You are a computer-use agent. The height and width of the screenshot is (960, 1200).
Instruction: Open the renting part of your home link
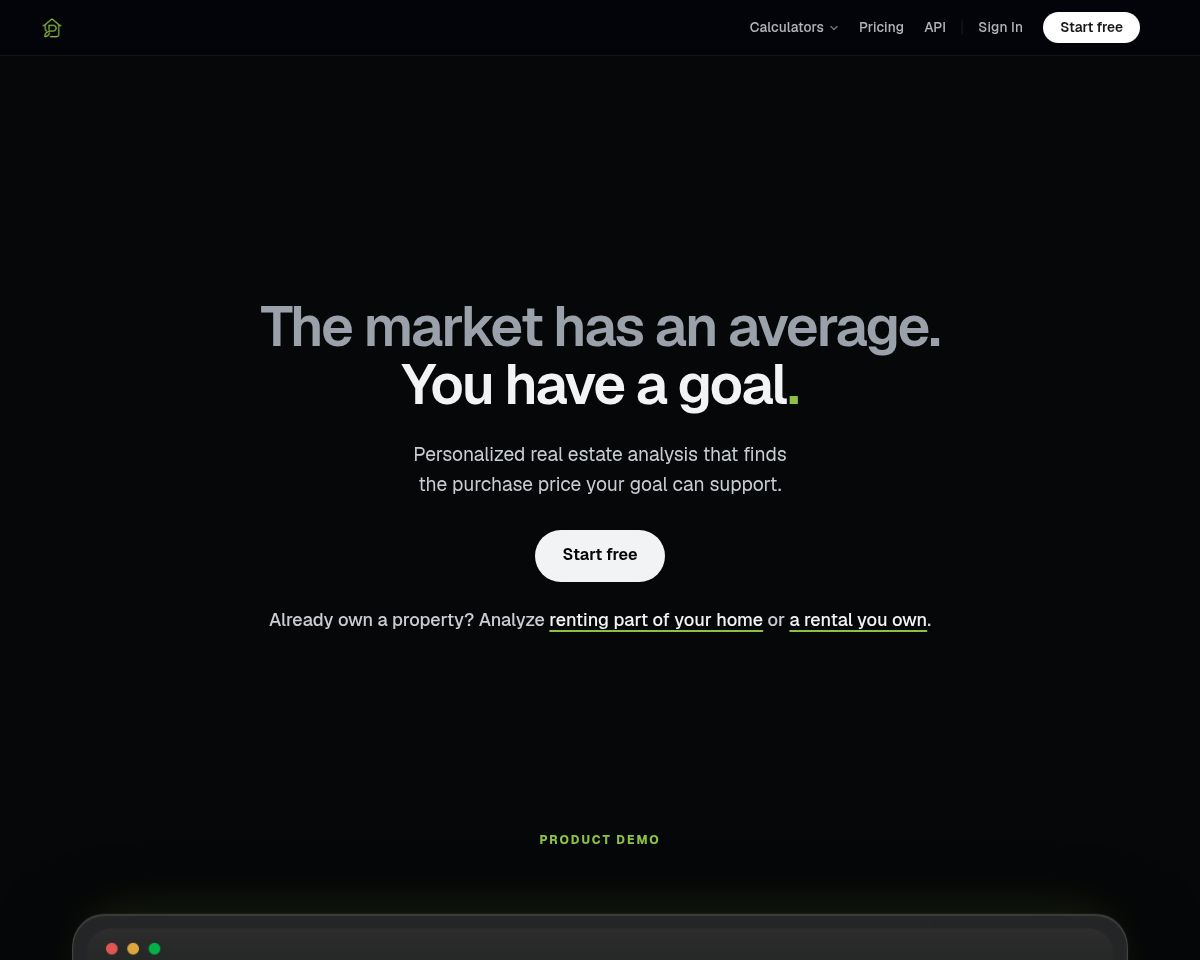pyautogui.click(x=656, y=620)
